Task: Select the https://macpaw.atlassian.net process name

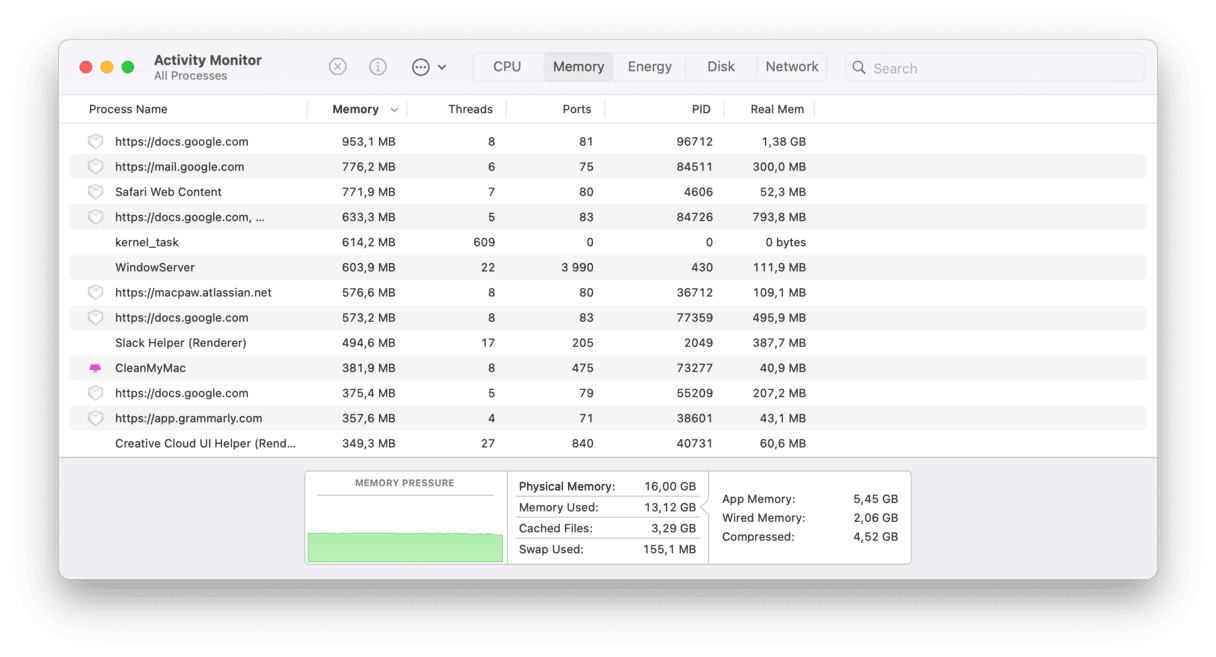Action: (193, 293)
